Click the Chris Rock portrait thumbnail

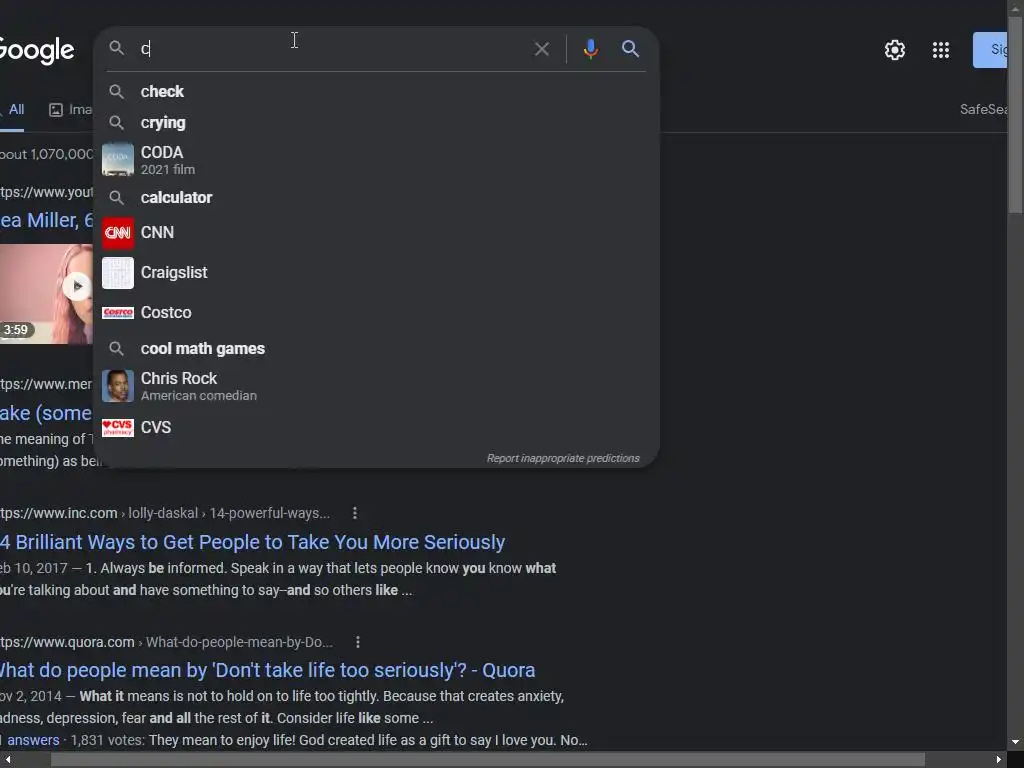coord(118,385)
